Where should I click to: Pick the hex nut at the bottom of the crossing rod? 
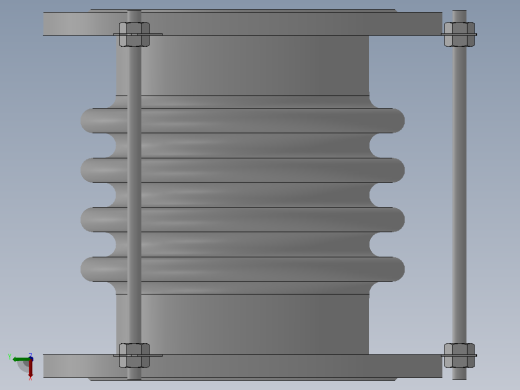pyautogui.click(x=134, y=355)
